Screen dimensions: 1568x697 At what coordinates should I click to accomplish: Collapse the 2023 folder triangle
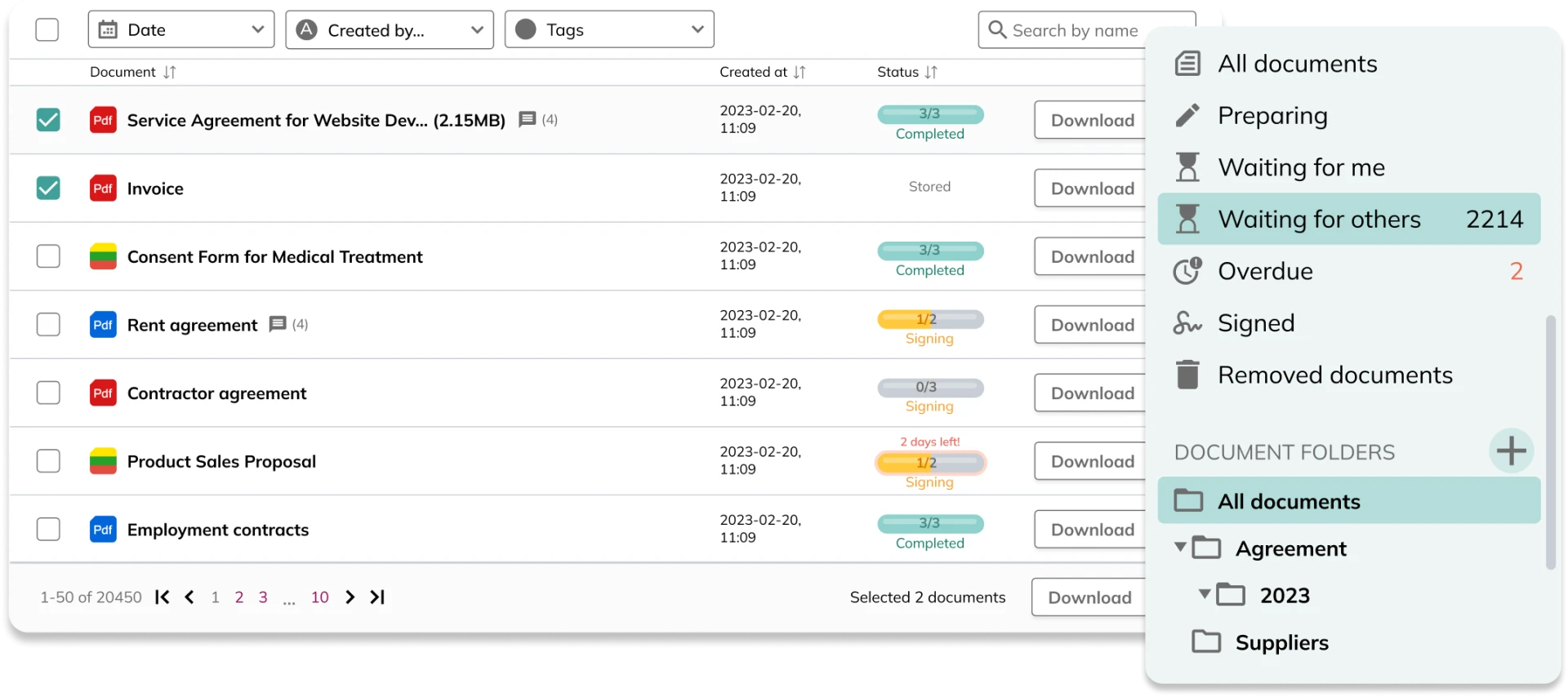point(1205,593)
